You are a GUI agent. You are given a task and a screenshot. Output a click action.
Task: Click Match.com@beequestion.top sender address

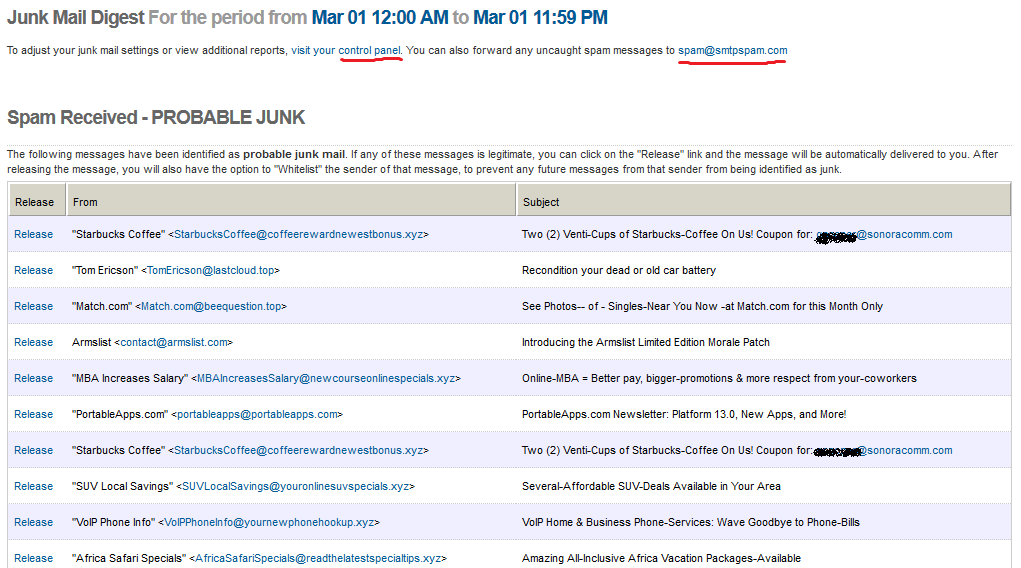tap(211, 306)
